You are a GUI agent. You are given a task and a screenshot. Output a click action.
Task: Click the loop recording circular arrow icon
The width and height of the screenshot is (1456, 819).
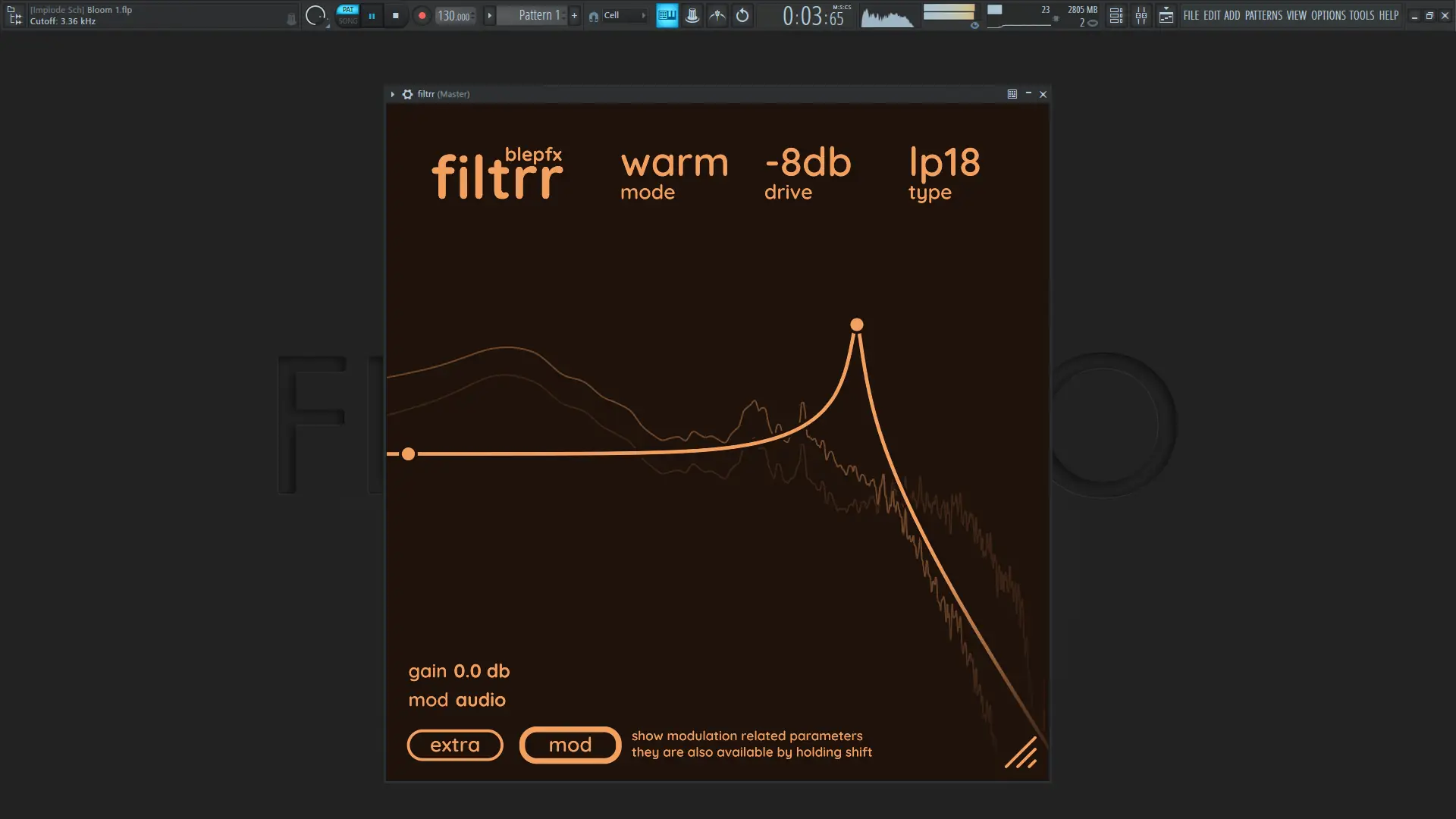[742, 15]
